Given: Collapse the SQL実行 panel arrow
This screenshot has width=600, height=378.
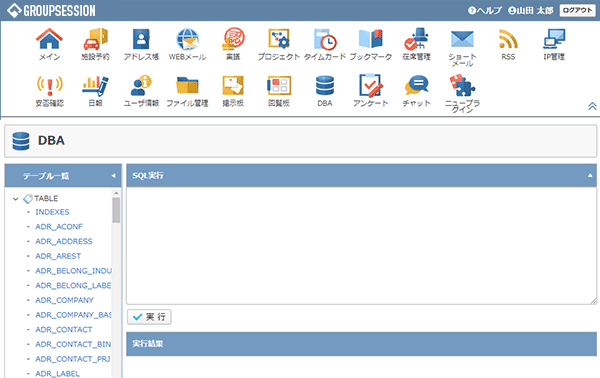Looking at the screenshot, I should (590, 175).
